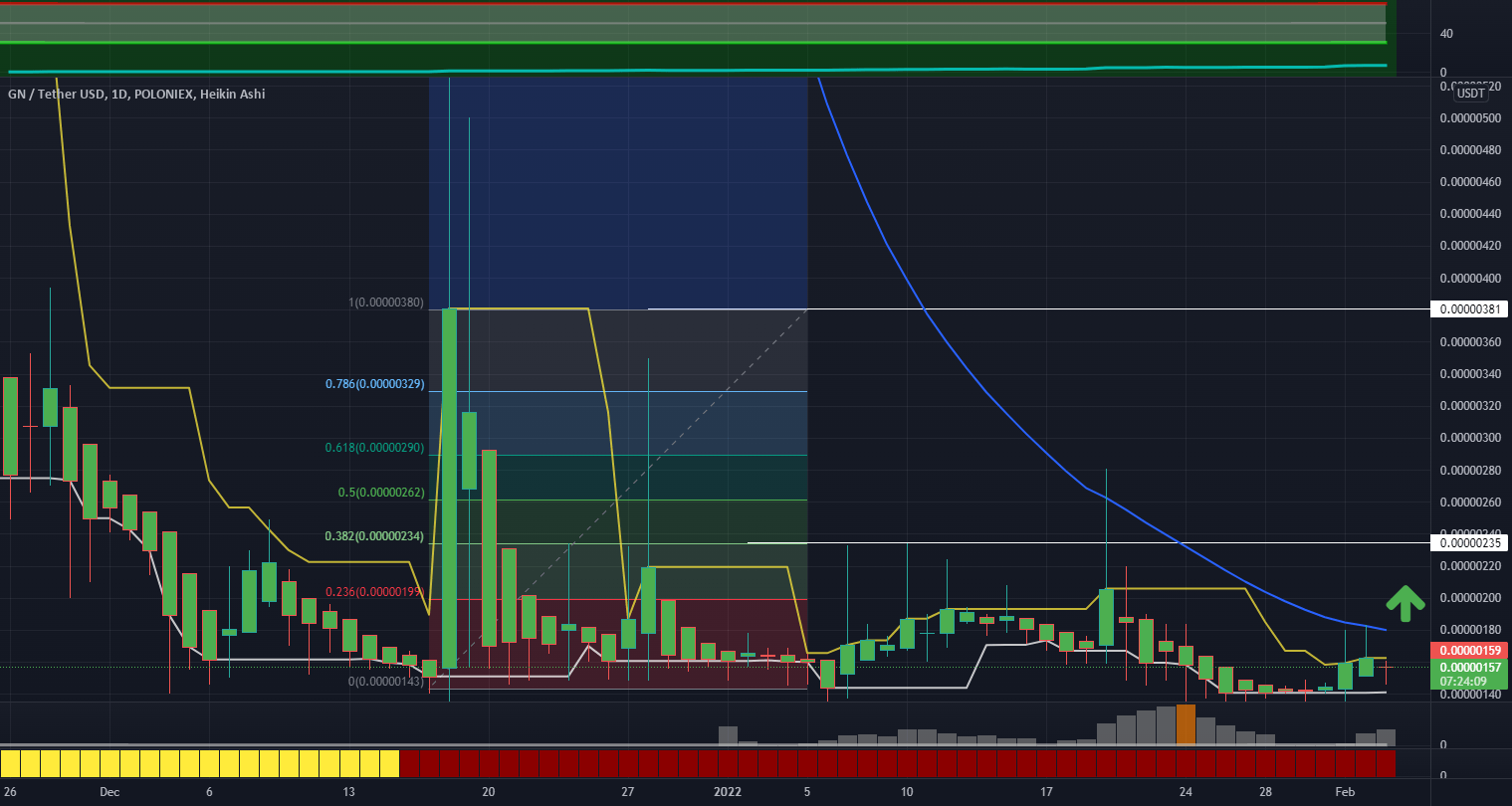1512x806 pixels.
Task: Select the 0.382(0.00000234) Fibonacci level label
Action: pyautogui.click(x=375, y=537)
